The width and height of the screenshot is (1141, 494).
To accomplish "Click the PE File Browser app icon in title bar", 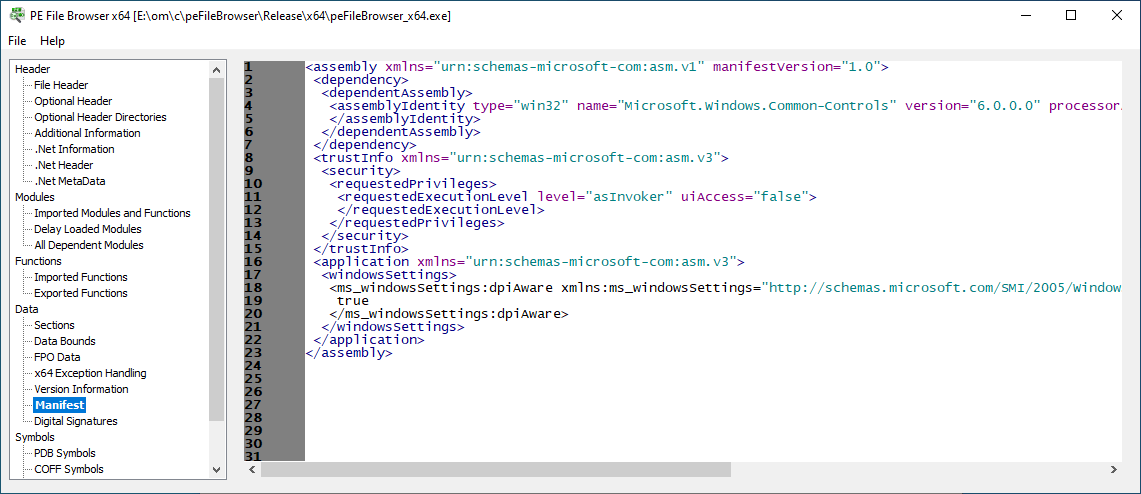I will pyautogui.click(x=15, y=15).
